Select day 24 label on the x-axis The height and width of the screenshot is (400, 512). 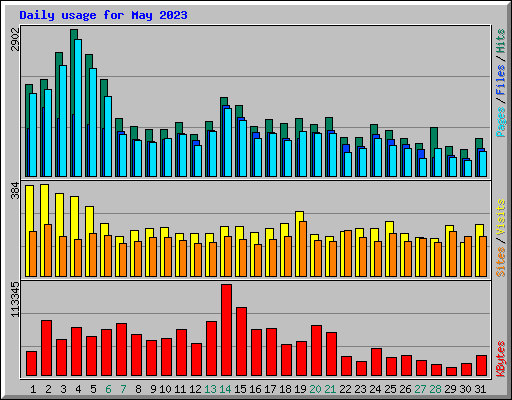click(x=375, y=389)
